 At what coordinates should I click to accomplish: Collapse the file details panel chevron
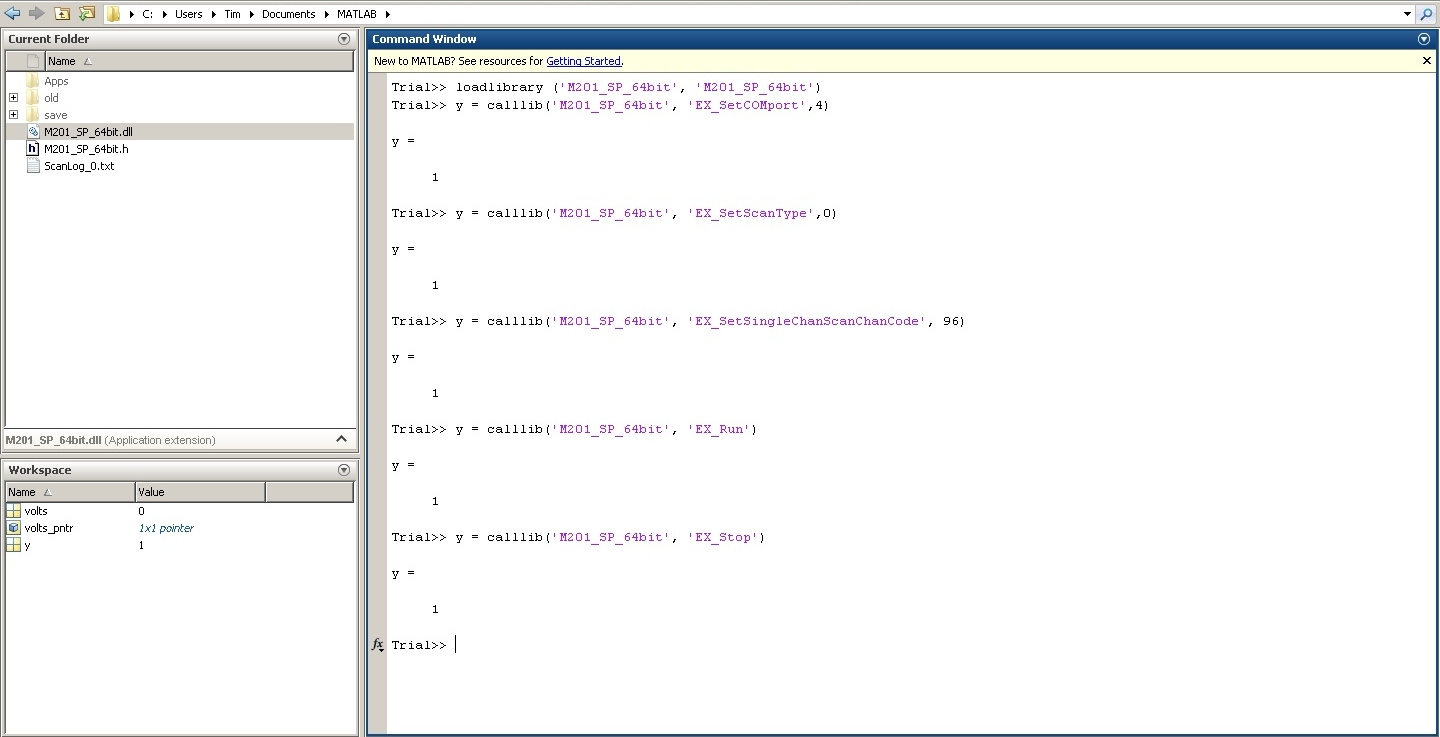coord(341,439)
